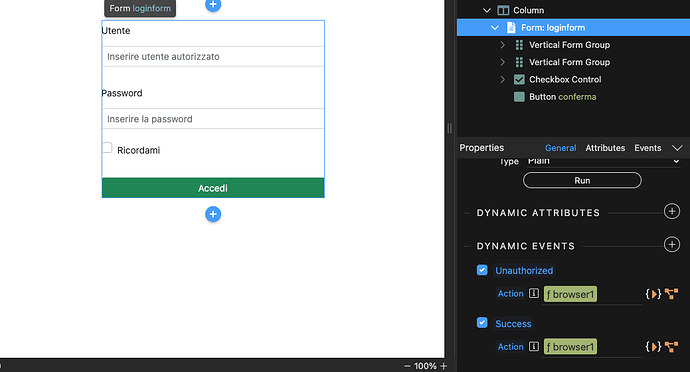Click the Password label on canvas
This screenshot has height=372, width=690.
(122, 93)
